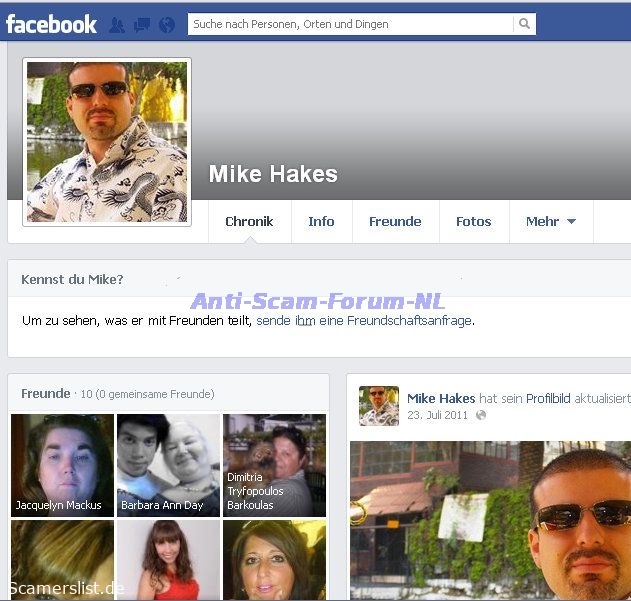Open Jacquelyn Mackus friend thumbnail

62,465
